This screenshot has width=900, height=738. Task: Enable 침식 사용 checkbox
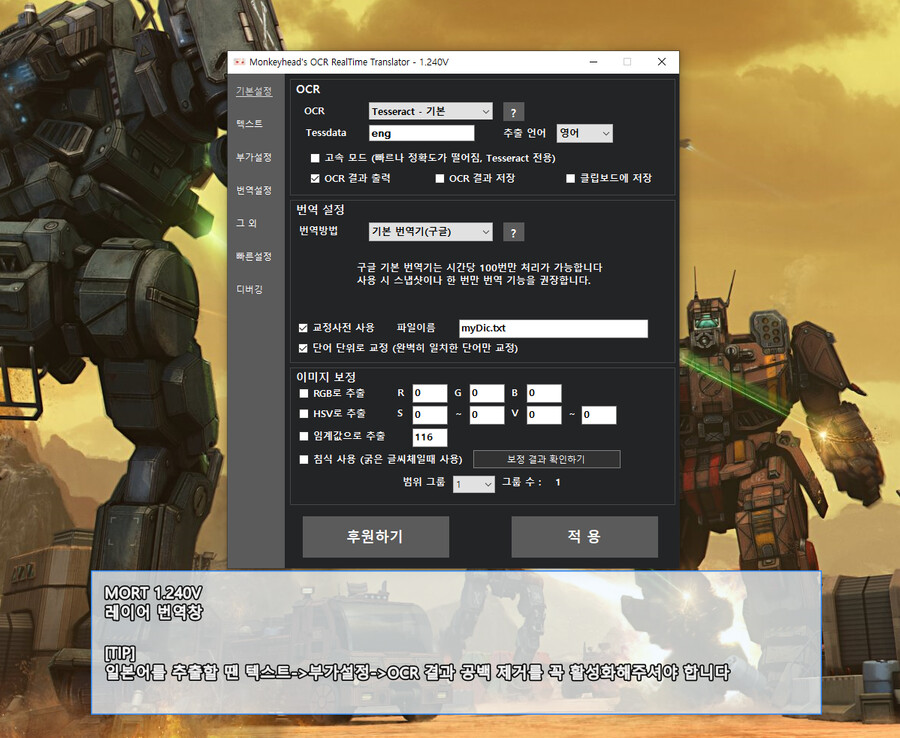tap(304, 460)
